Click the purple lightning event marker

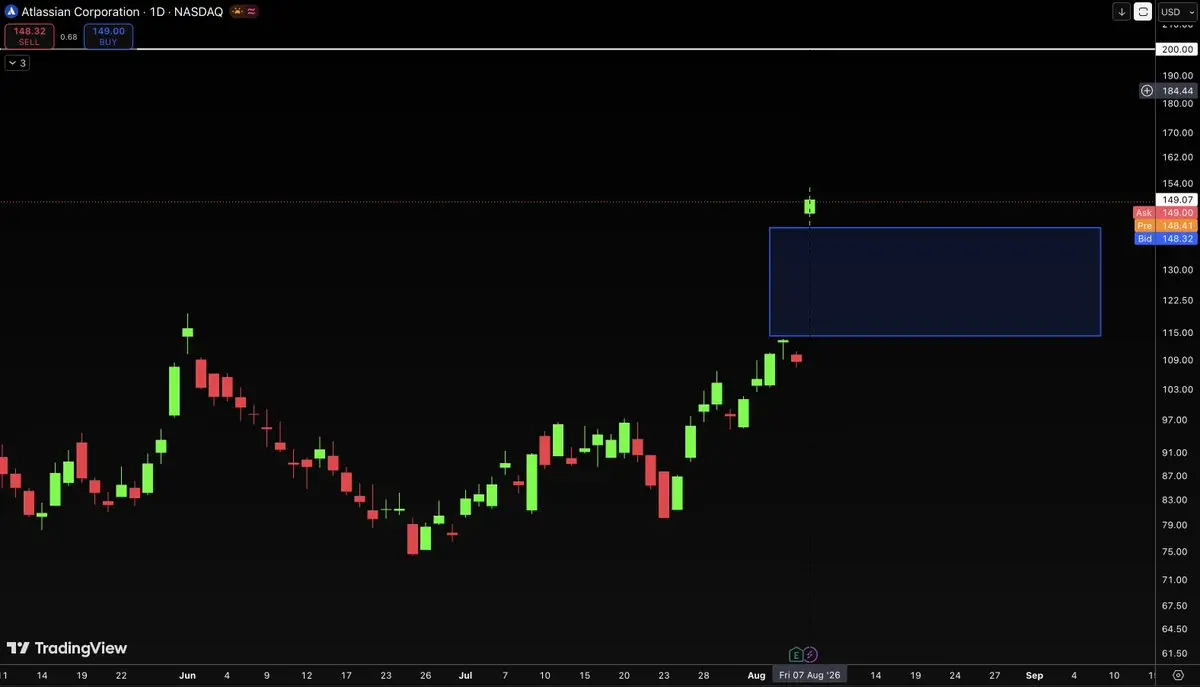tap(810, 655)
